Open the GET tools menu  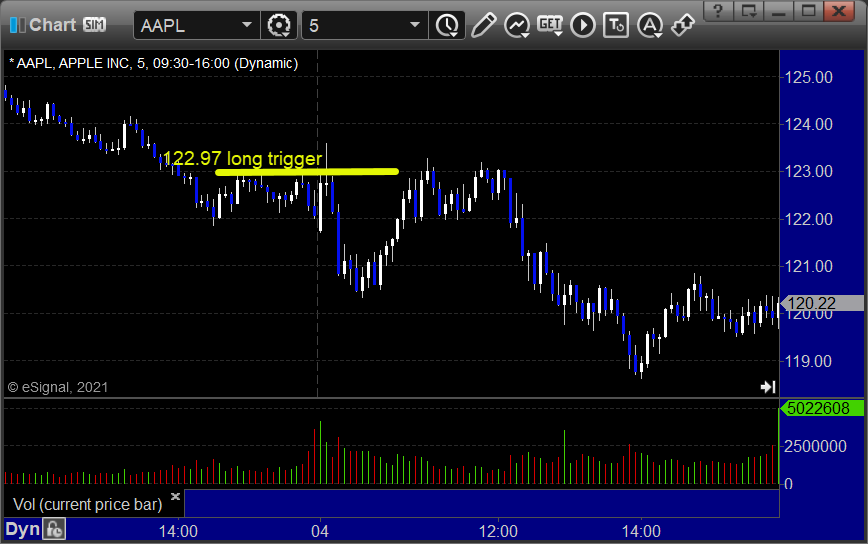pos(550,25)
